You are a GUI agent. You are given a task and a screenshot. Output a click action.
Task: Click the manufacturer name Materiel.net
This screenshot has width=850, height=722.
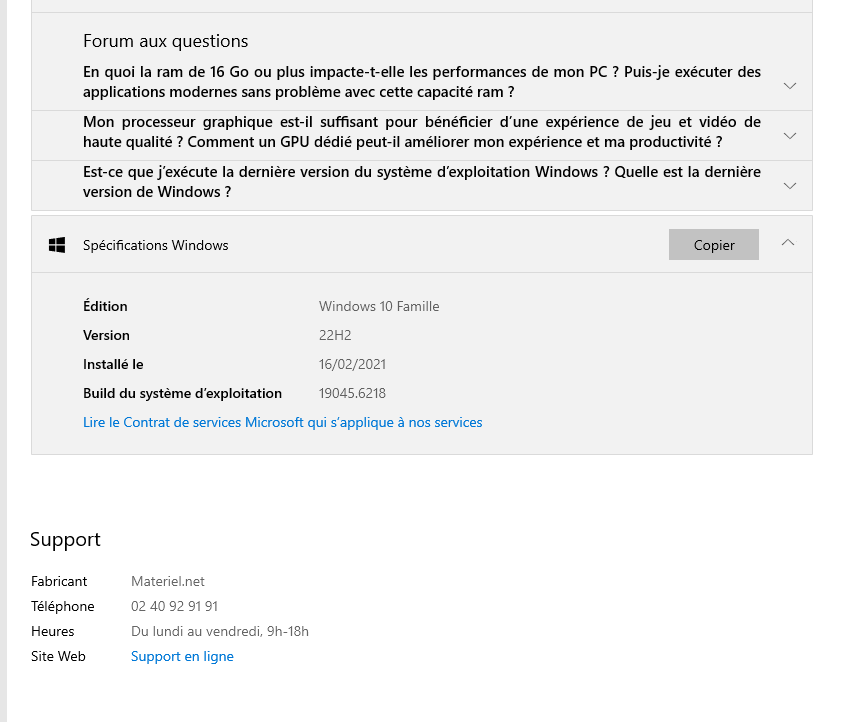click(x=168, y=581)
